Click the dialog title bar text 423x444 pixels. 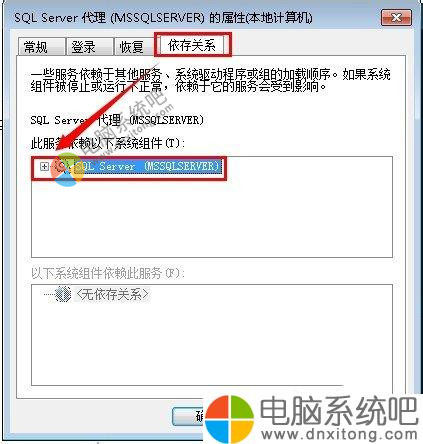(x=163, y=18)
